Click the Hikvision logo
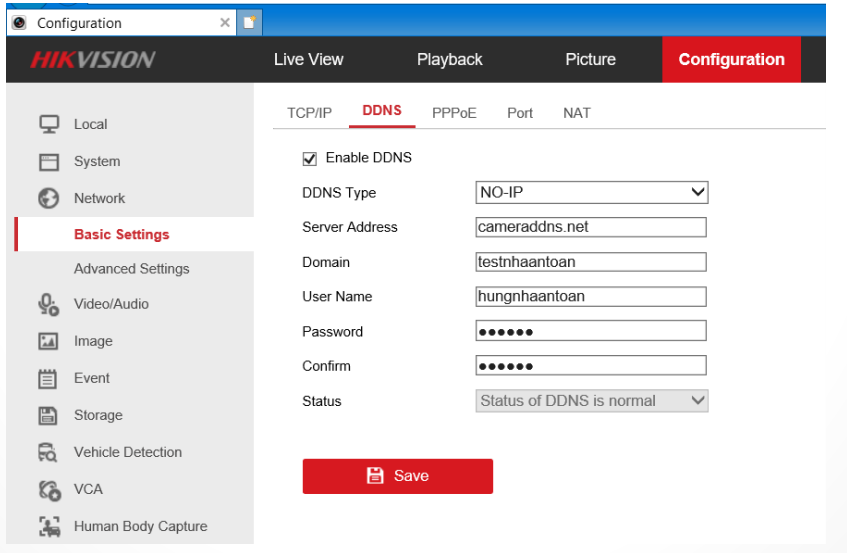847x553 pixels. [x=93, y=59]
